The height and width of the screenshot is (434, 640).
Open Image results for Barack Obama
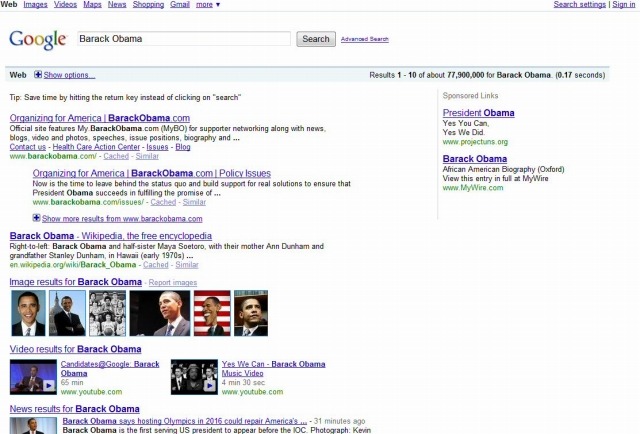click(76, 282)
